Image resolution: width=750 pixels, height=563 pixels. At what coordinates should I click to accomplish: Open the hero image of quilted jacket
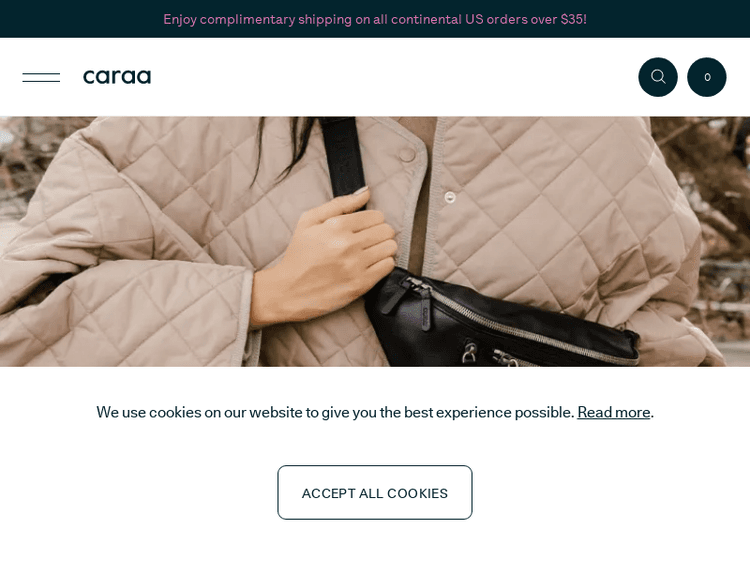(375, 242)
